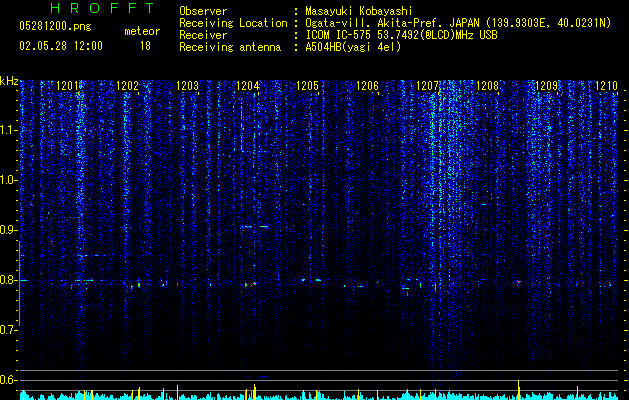The width and height of the screenshot is (629, 400).
Task: Click the date stamp 02.05.28 12:00
Action: click(61, 46)
